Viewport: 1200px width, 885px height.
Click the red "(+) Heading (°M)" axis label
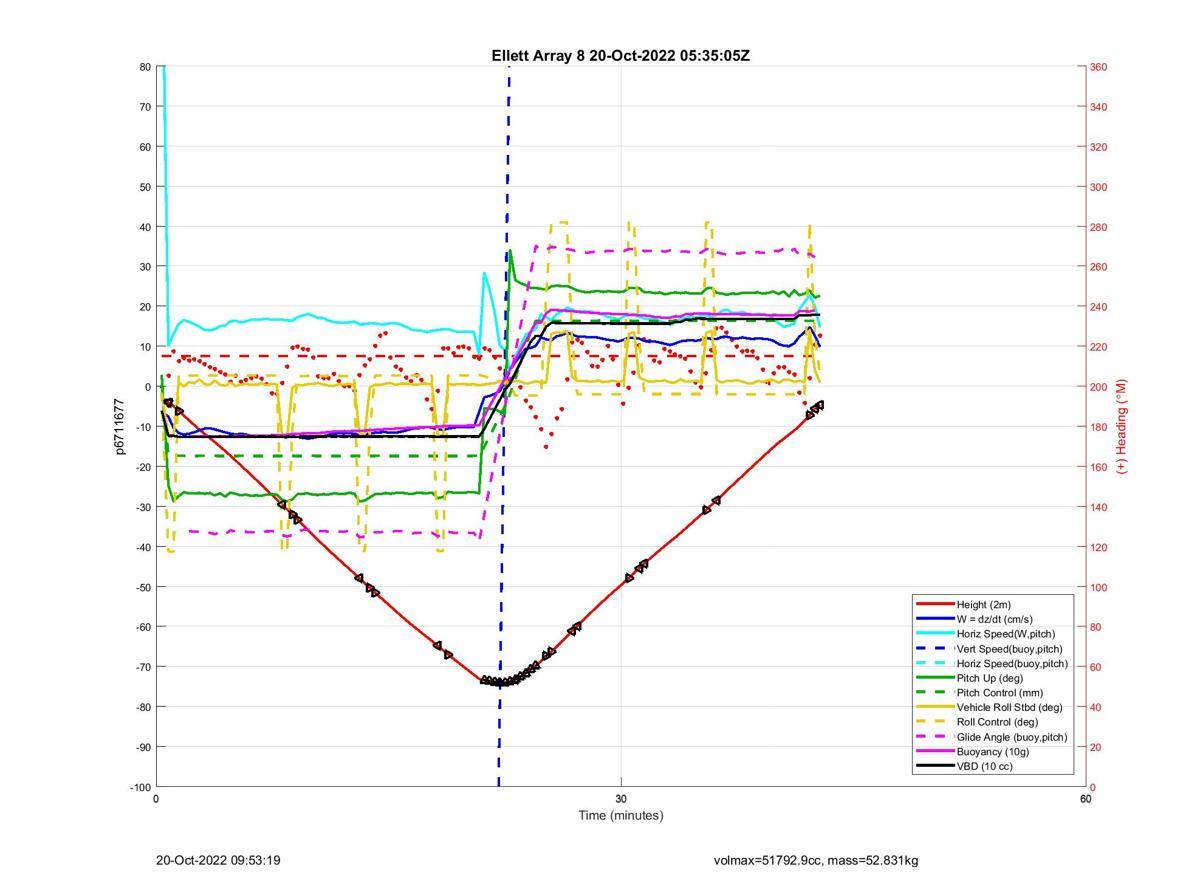click(x=1121, y=426)
